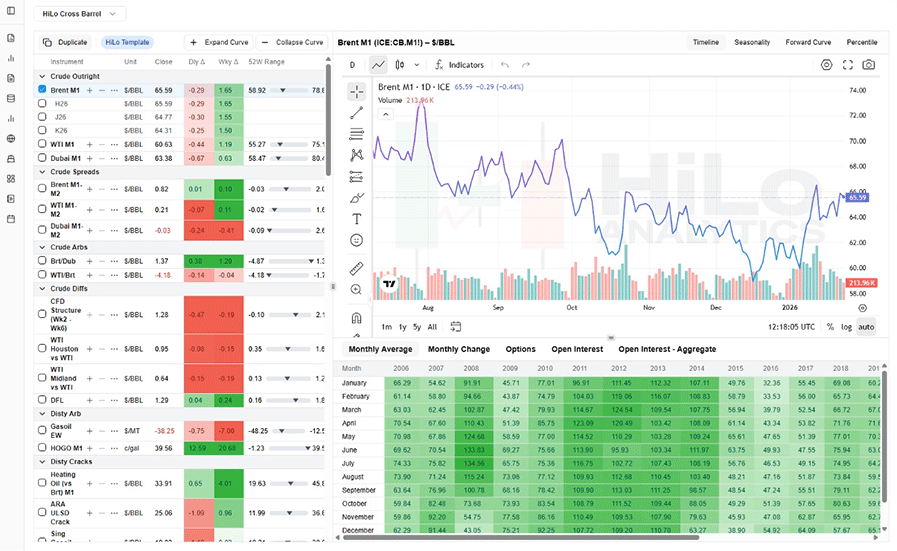Collapse the Crude Outright section
Viewport: 897px width, 551px height.
pyautogui.click(x=42, y=76)
